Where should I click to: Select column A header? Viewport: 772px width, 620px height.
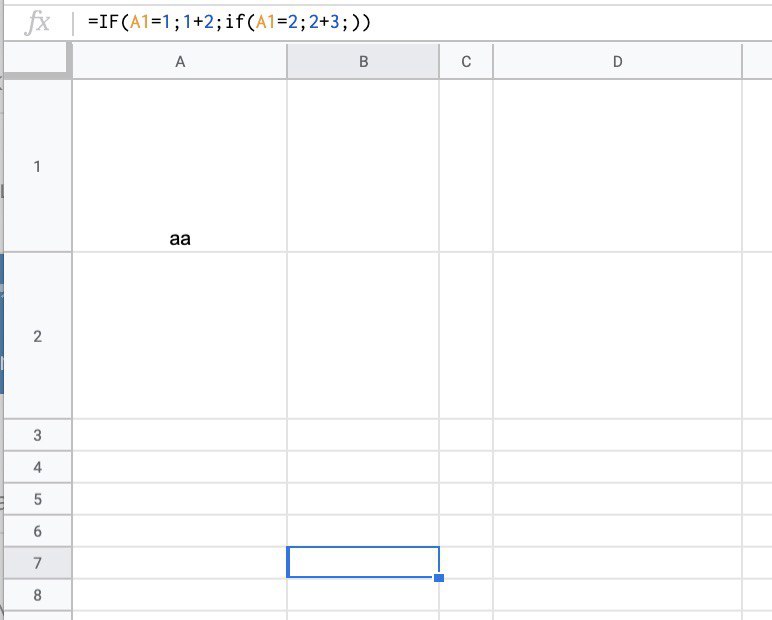tap(180, 62)
